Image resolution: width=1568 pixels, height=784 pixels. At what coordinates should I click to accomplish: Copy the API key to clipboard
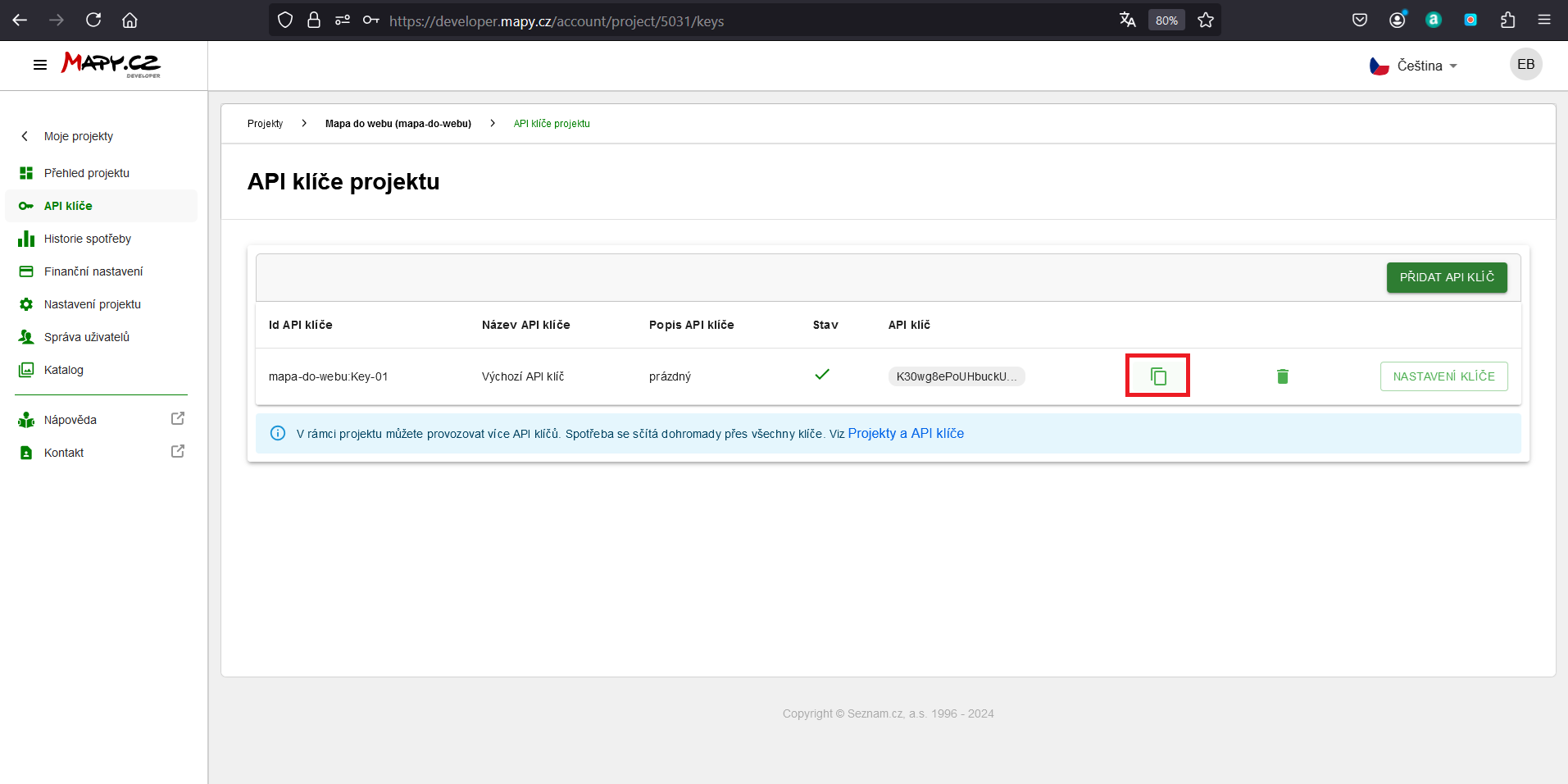pos(1157,376)
